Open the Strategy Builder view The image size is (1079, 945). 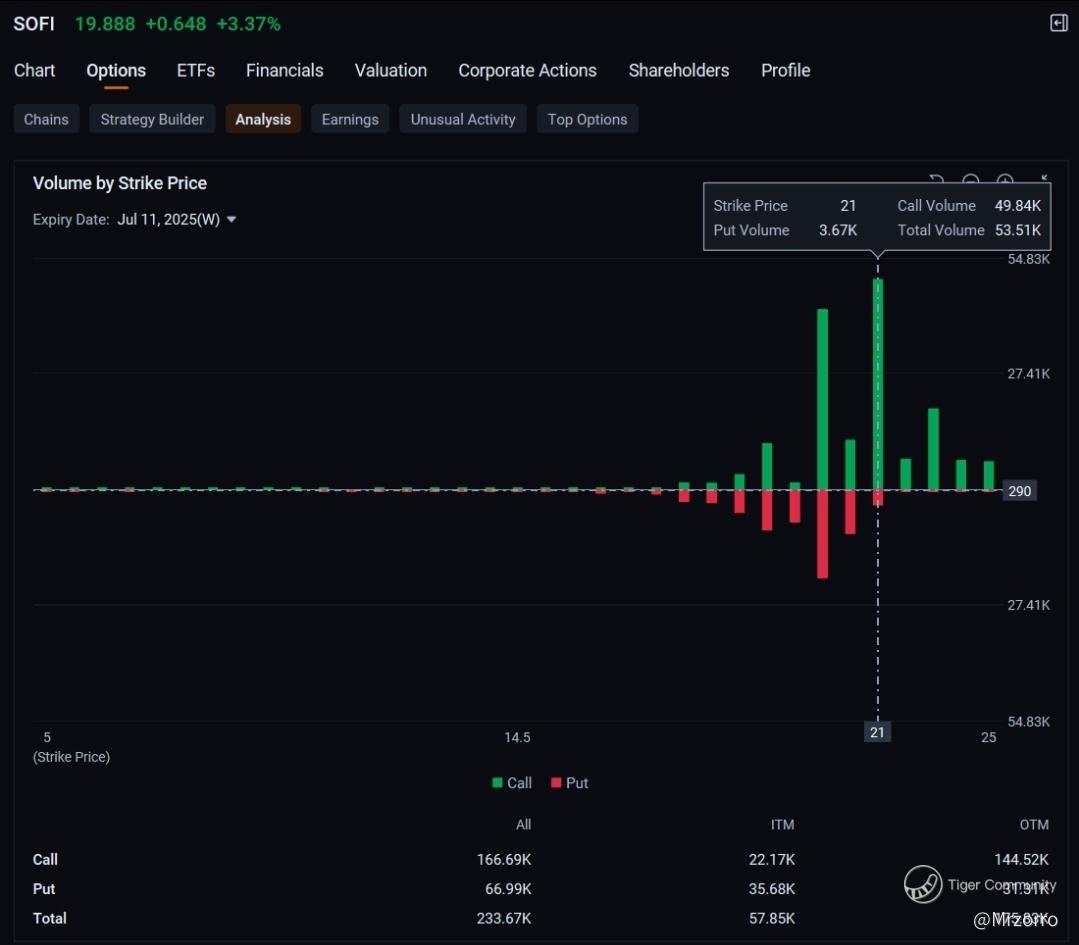pyautogui.click(x=152, y=119)
